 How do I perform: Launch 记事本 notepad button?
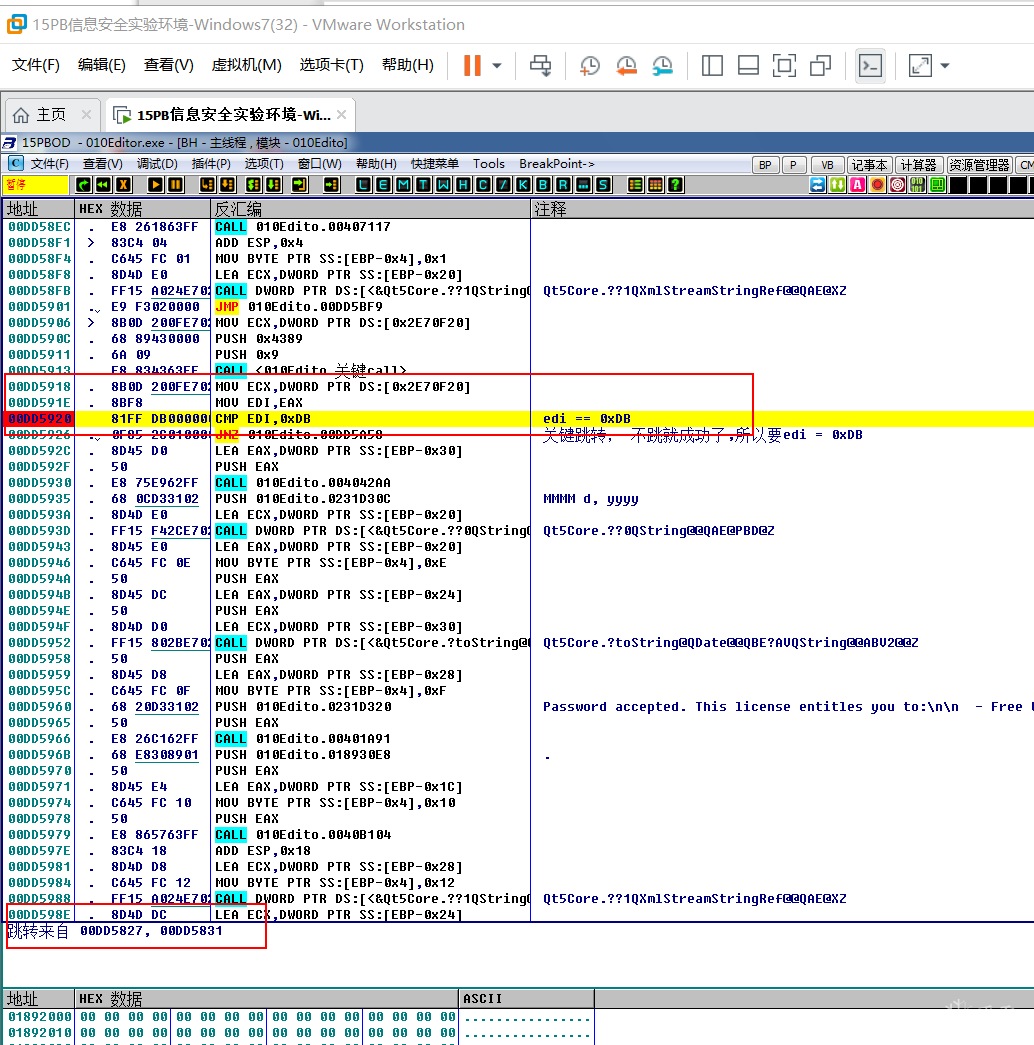pos(869,165)
